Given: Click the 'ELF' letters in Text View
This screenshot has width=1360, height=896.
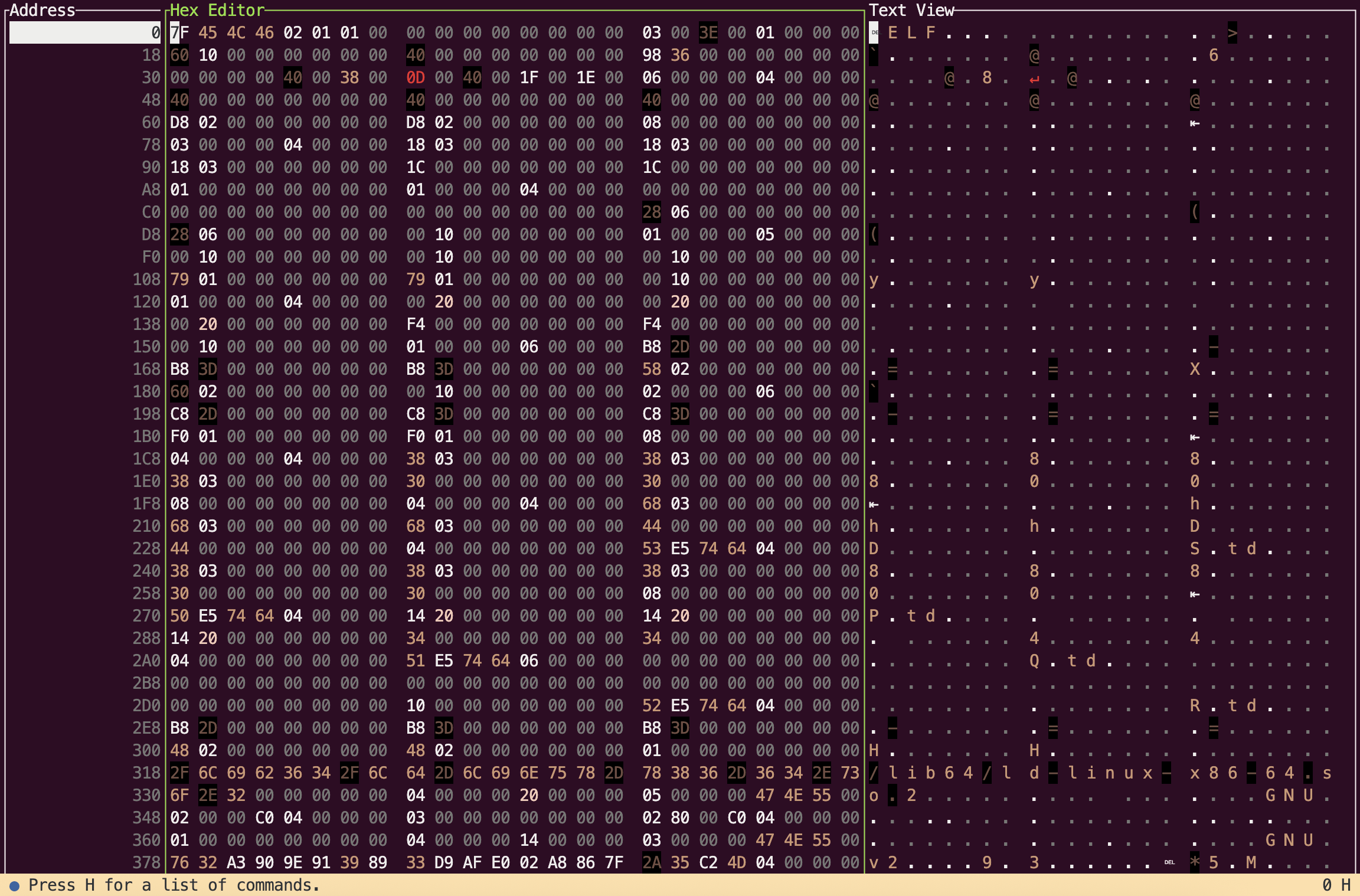Looking at the screenshot, I should [x=911, y=33].
